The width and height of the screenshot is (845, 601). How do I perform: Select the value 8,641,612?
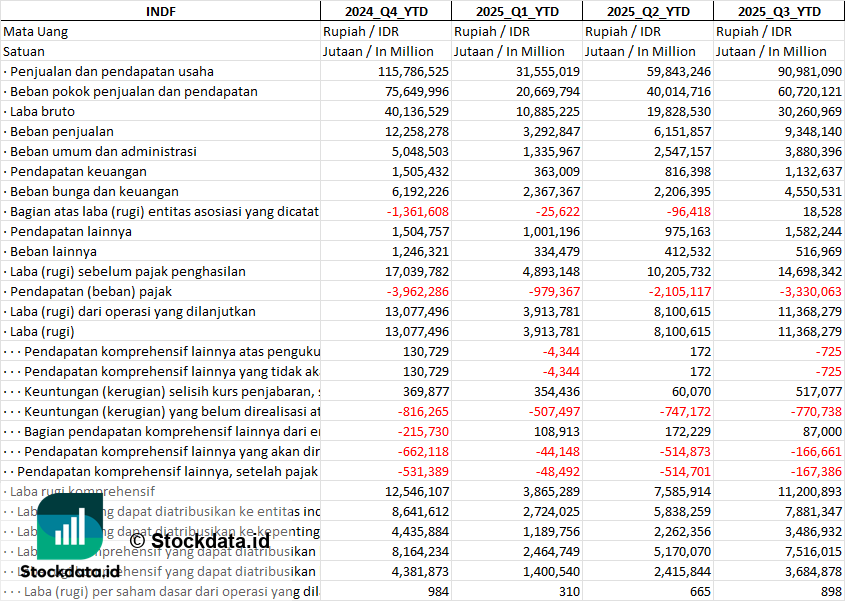coord(421,512)
